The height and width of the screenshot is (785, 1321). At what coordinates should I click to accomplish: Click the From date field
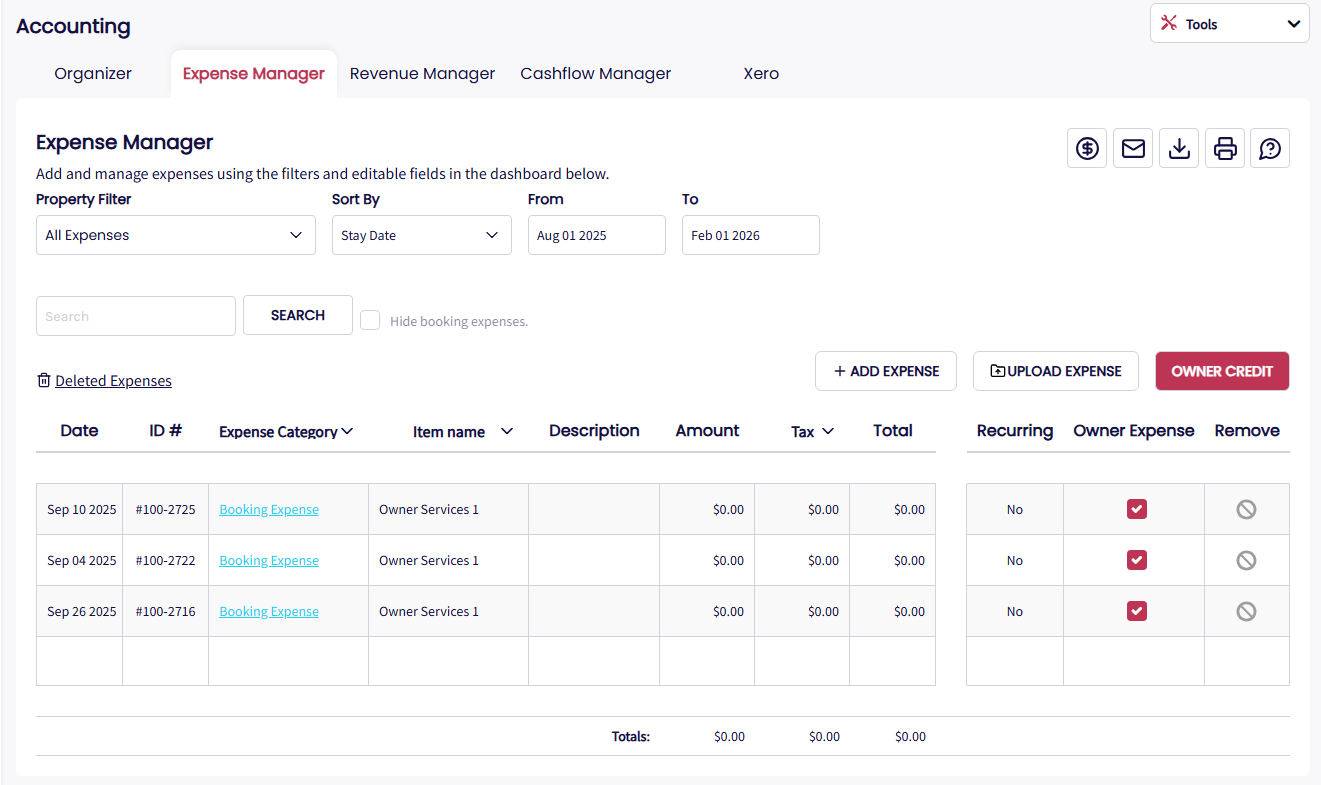(x=596, y=235)
